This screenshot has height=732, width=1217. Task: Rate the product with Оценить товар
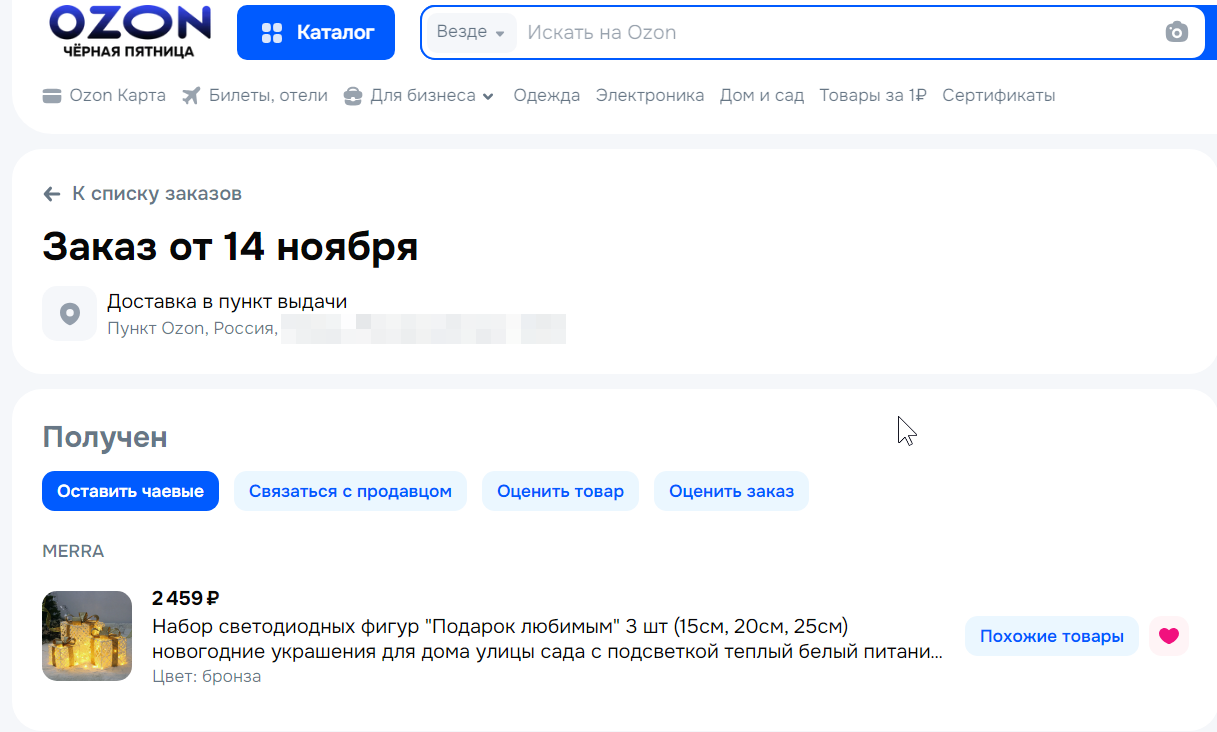[560, 491]
